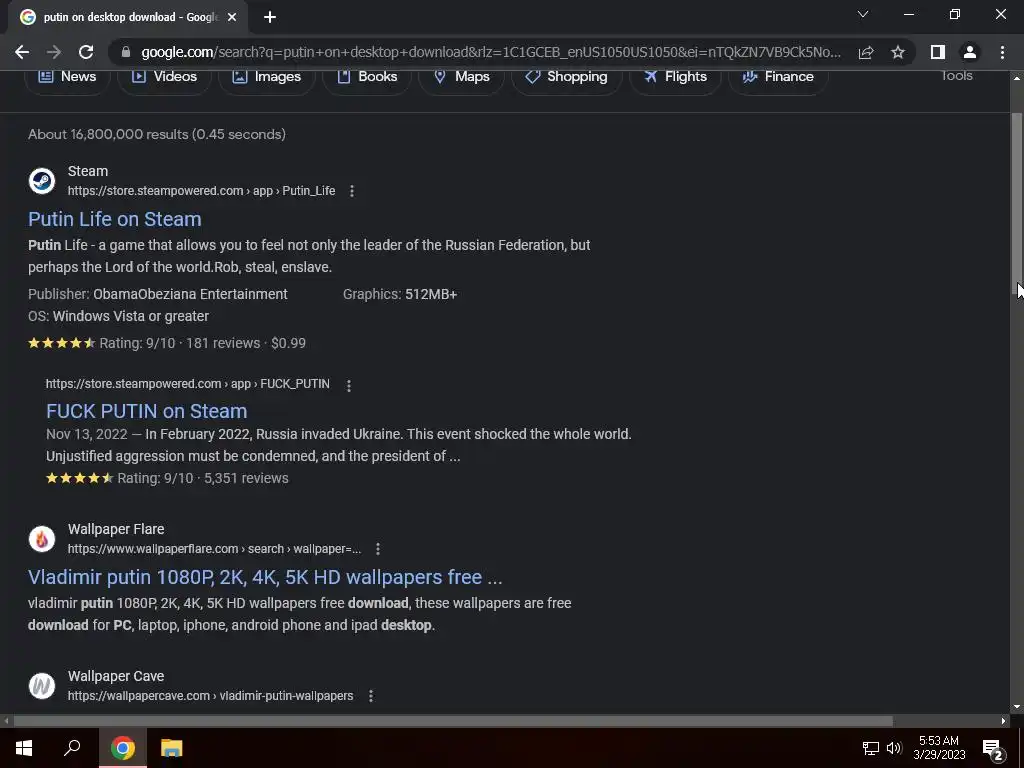1024x768 pixels.
Task: Open the Chrome profile icon
Action: [x=970, y=52]
